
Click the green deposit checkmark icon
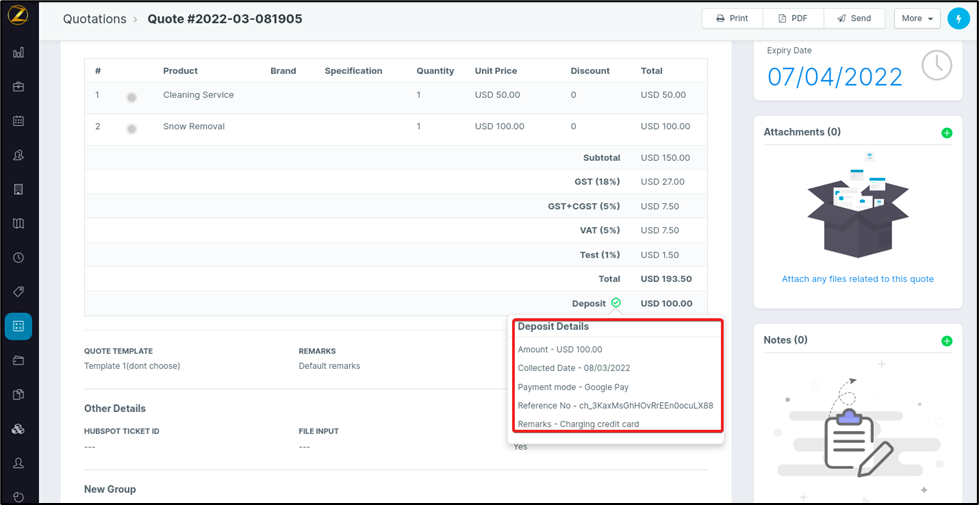[x=616, y=303]
